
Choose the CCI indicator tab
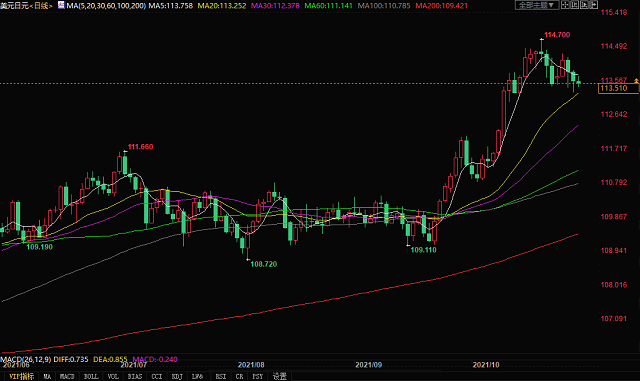click(157, 377)
